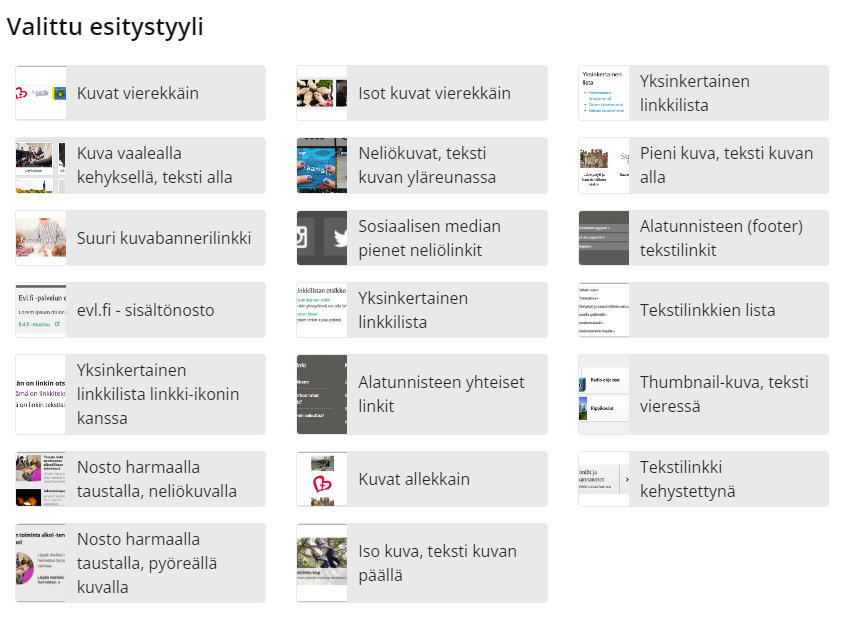The image size is (847, 618).
Task: Pick 'Yksinkertainen linkkilista' option with blue bullet-list thumbnail
Action: point(703,93)
